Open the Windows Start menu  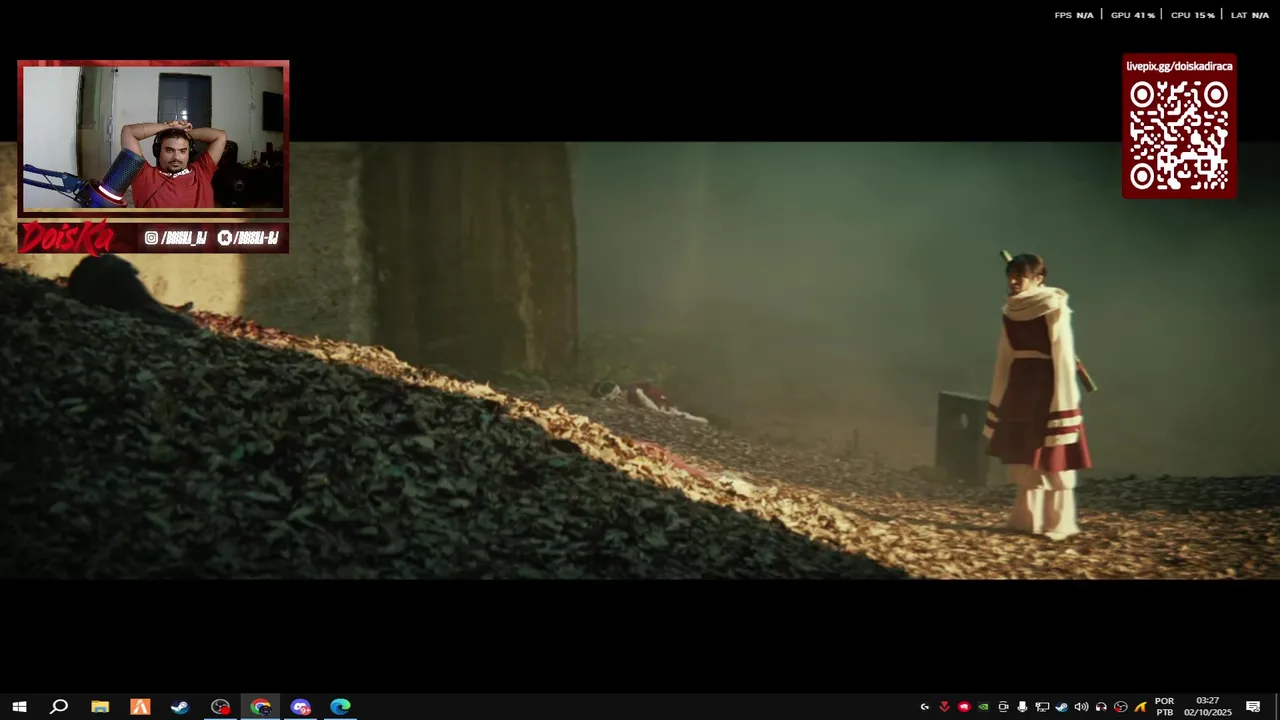coord(19,707)
